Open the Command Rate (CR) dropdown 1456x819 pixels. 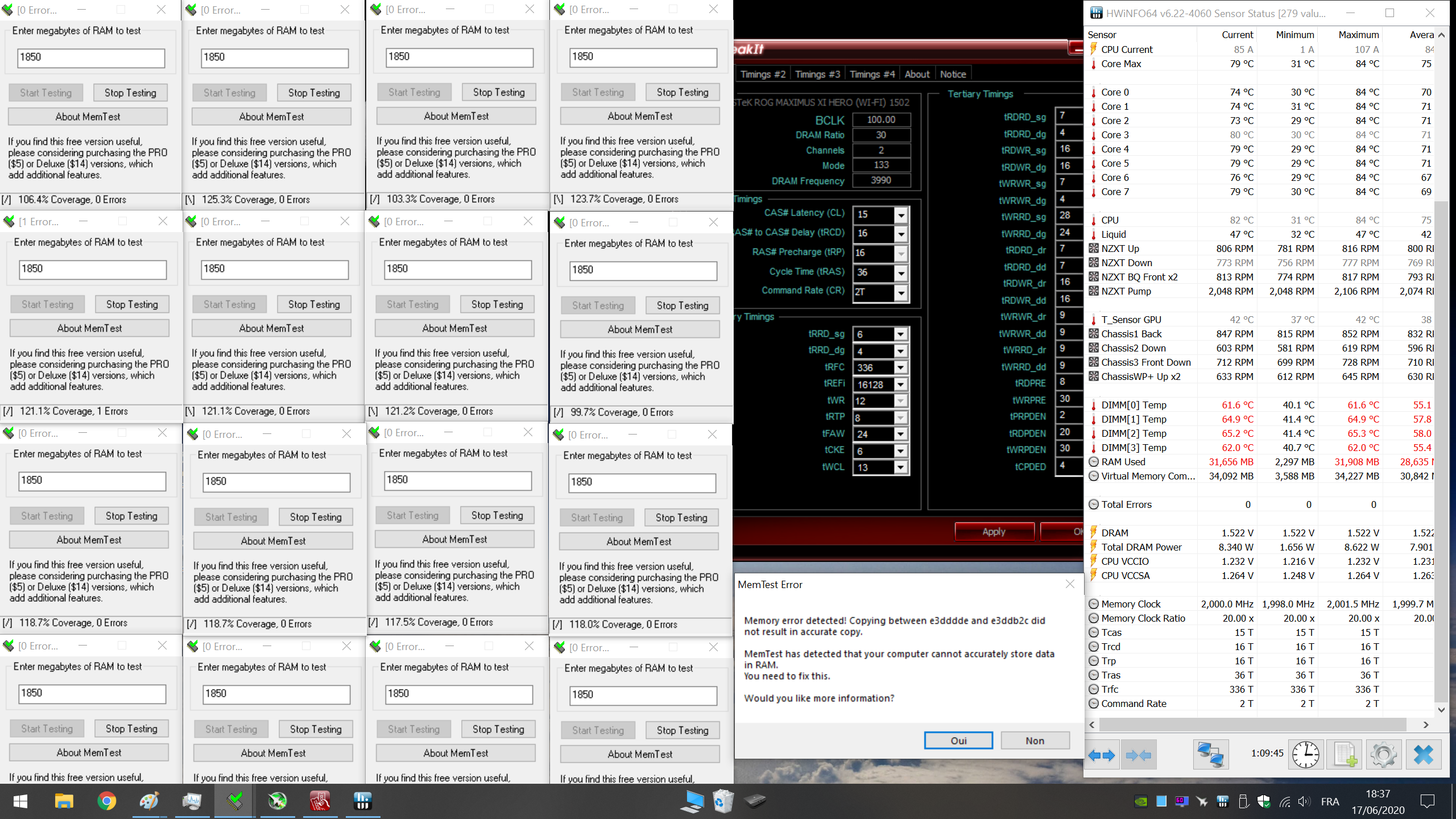coord(901,293)
